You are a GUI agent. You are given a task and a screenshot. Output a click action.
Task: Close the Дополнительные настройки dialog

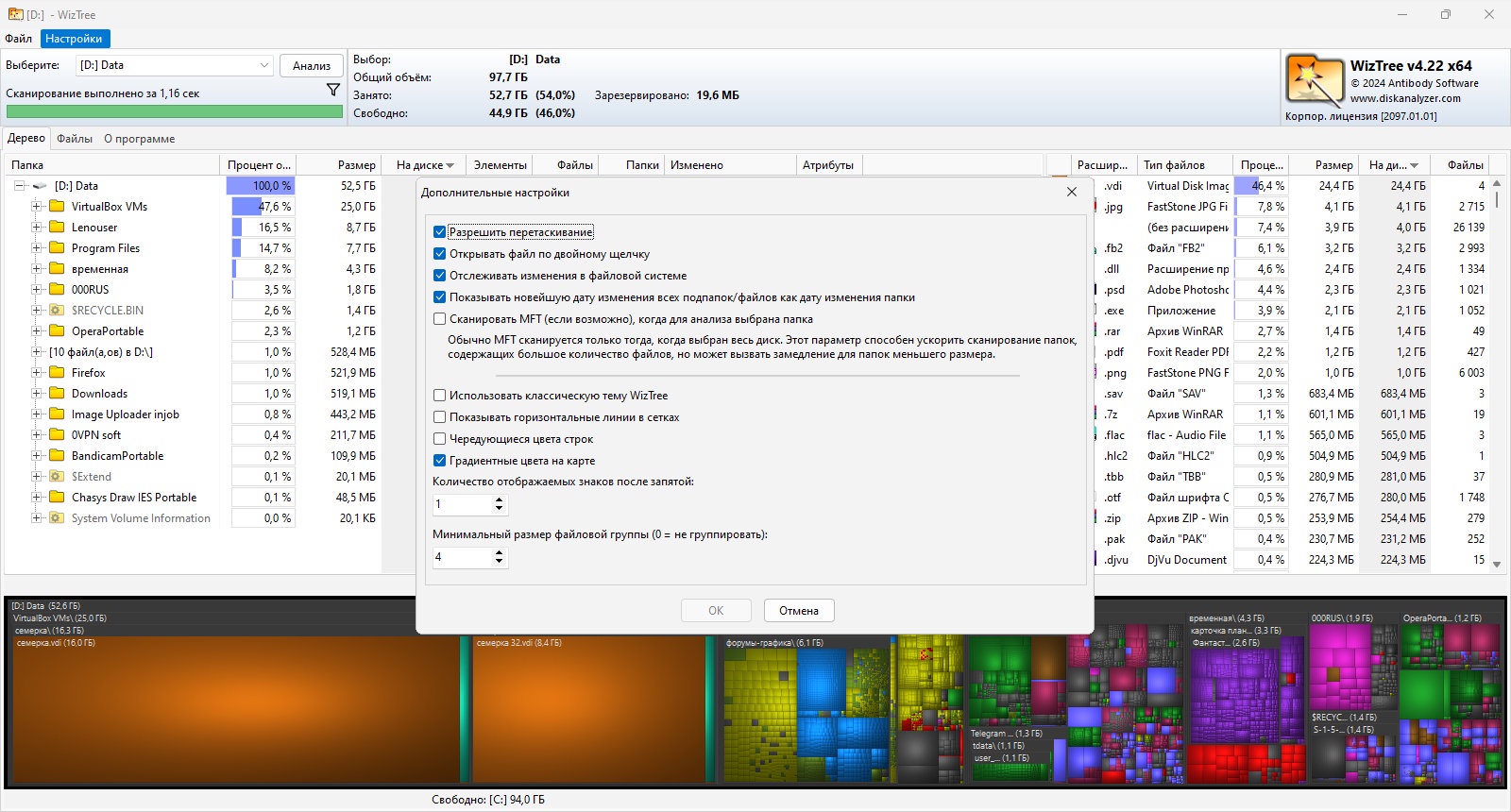[1071, 192]
